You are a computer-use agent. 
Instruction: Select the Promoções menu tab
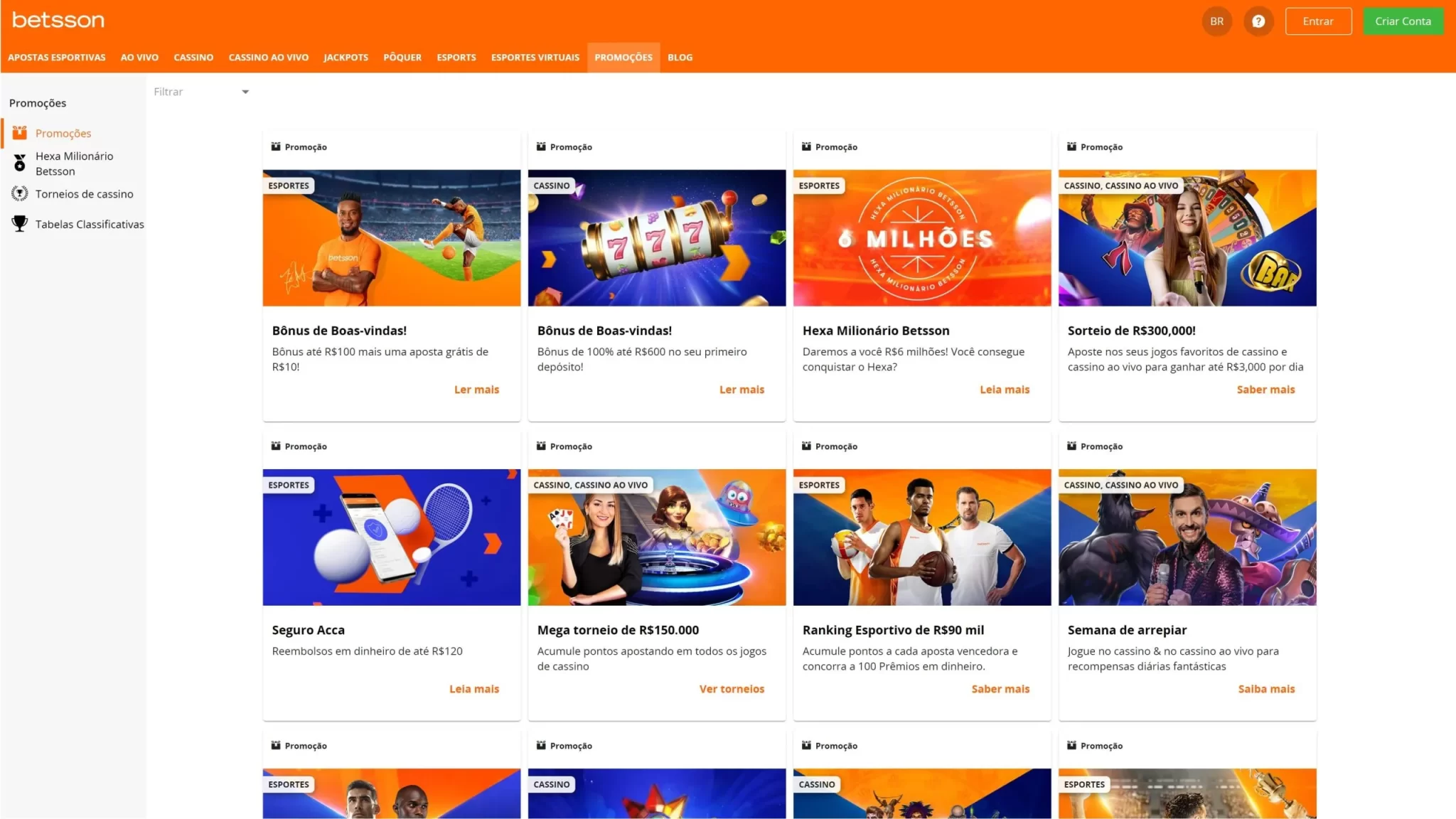point(623,58)
